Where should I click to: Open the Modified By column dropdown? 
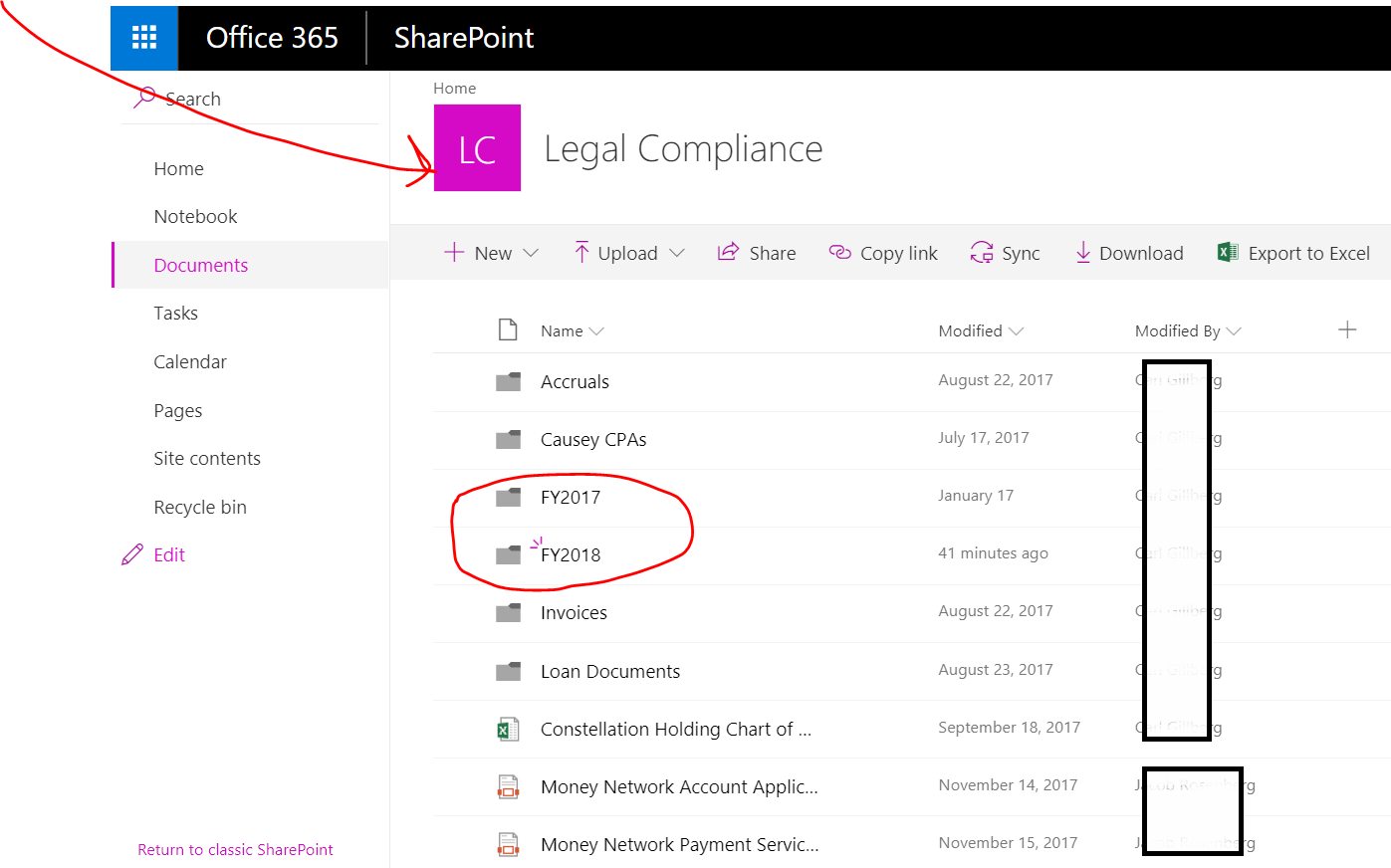[x=1234, y=331]
